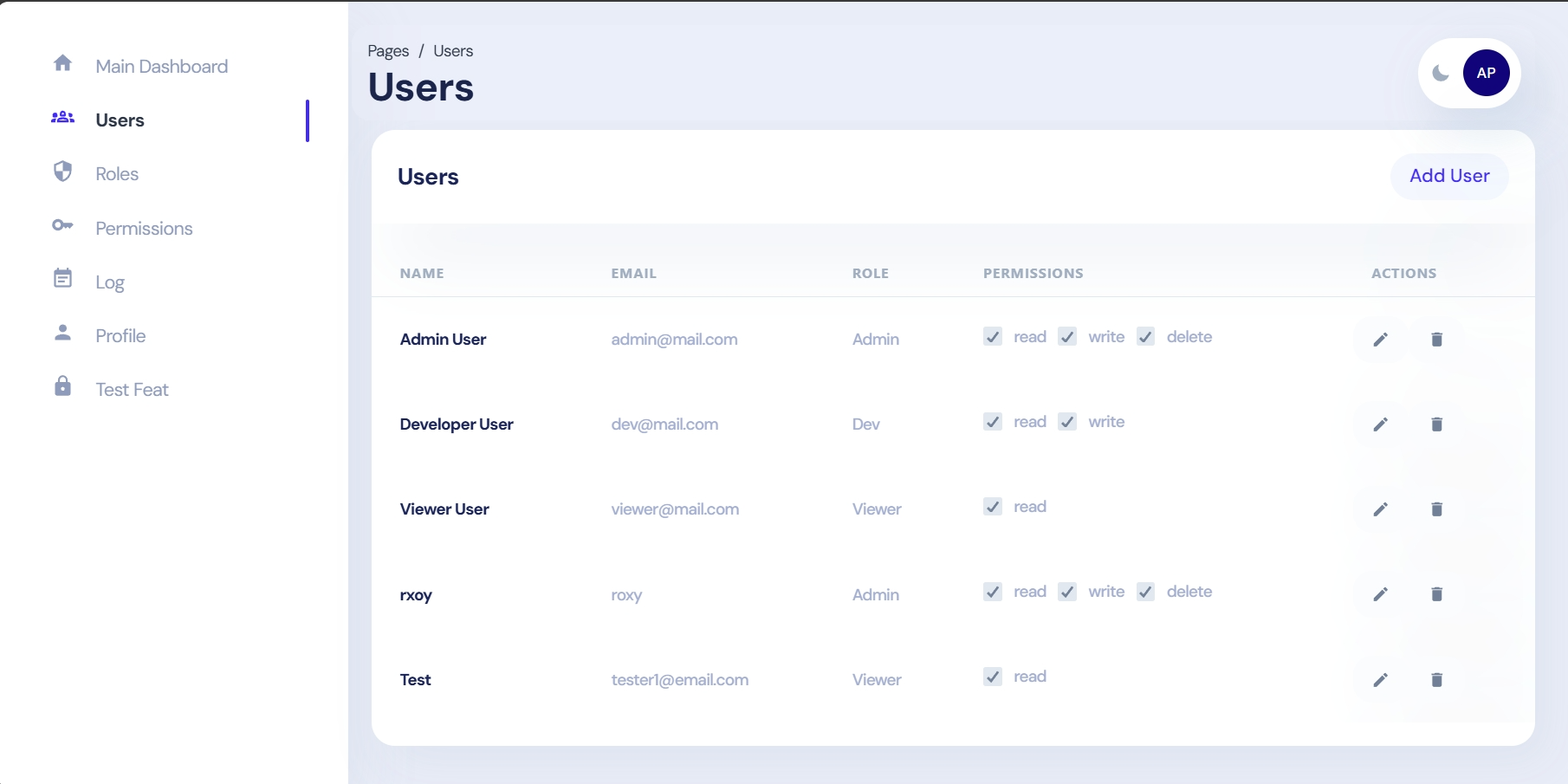Click the trash icon for rxoy
This screenshot has height=784, width=1568.
1436,594
